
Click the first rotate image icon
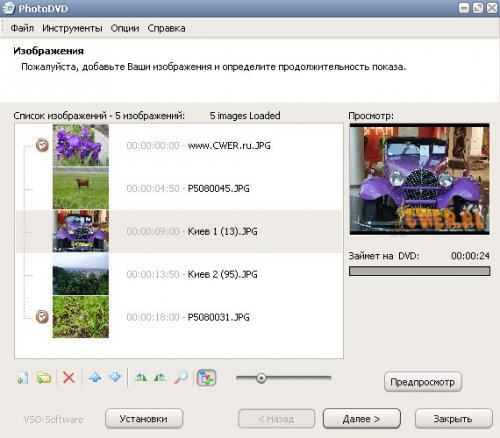pyautogui.click(x=141, y=378)
